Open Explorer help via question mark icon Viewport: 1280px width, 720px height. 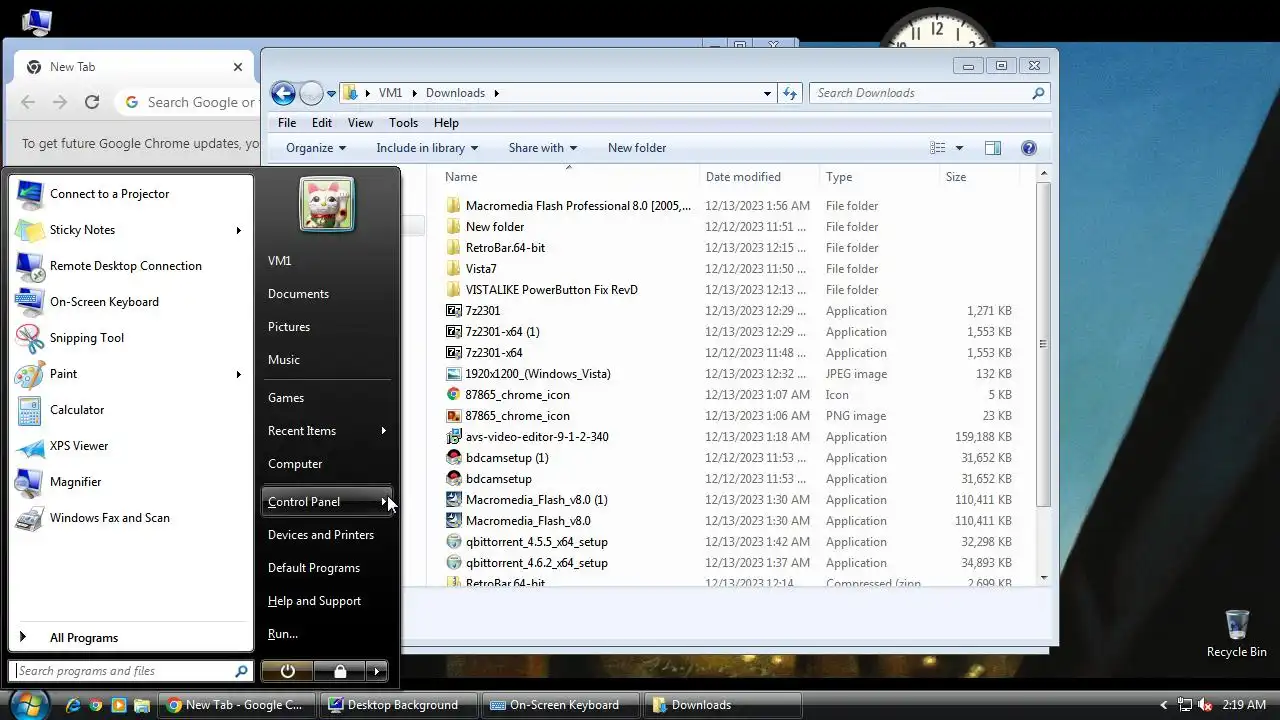(x=1029, y=148)
